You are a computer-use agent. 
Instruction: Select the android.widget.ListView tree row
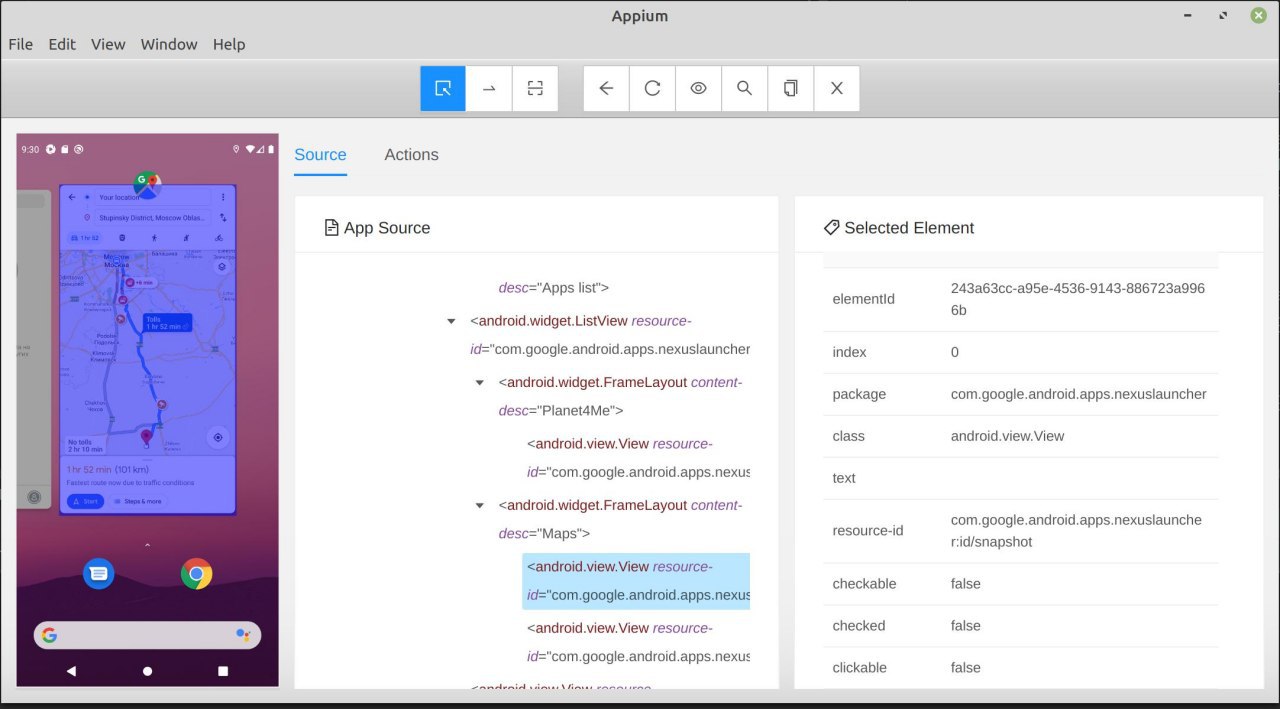610,335
